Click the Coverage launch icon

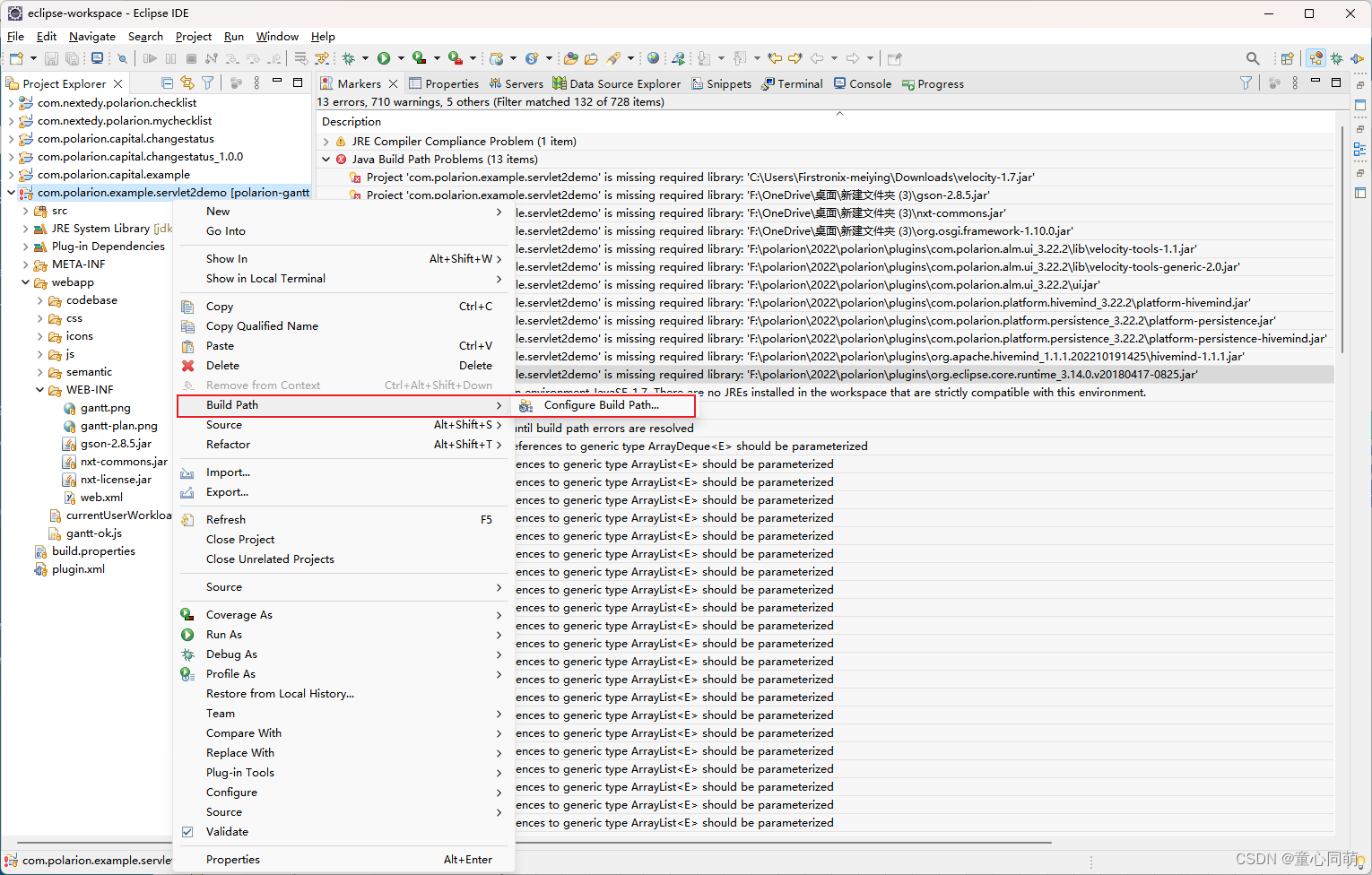click(419, 58)
